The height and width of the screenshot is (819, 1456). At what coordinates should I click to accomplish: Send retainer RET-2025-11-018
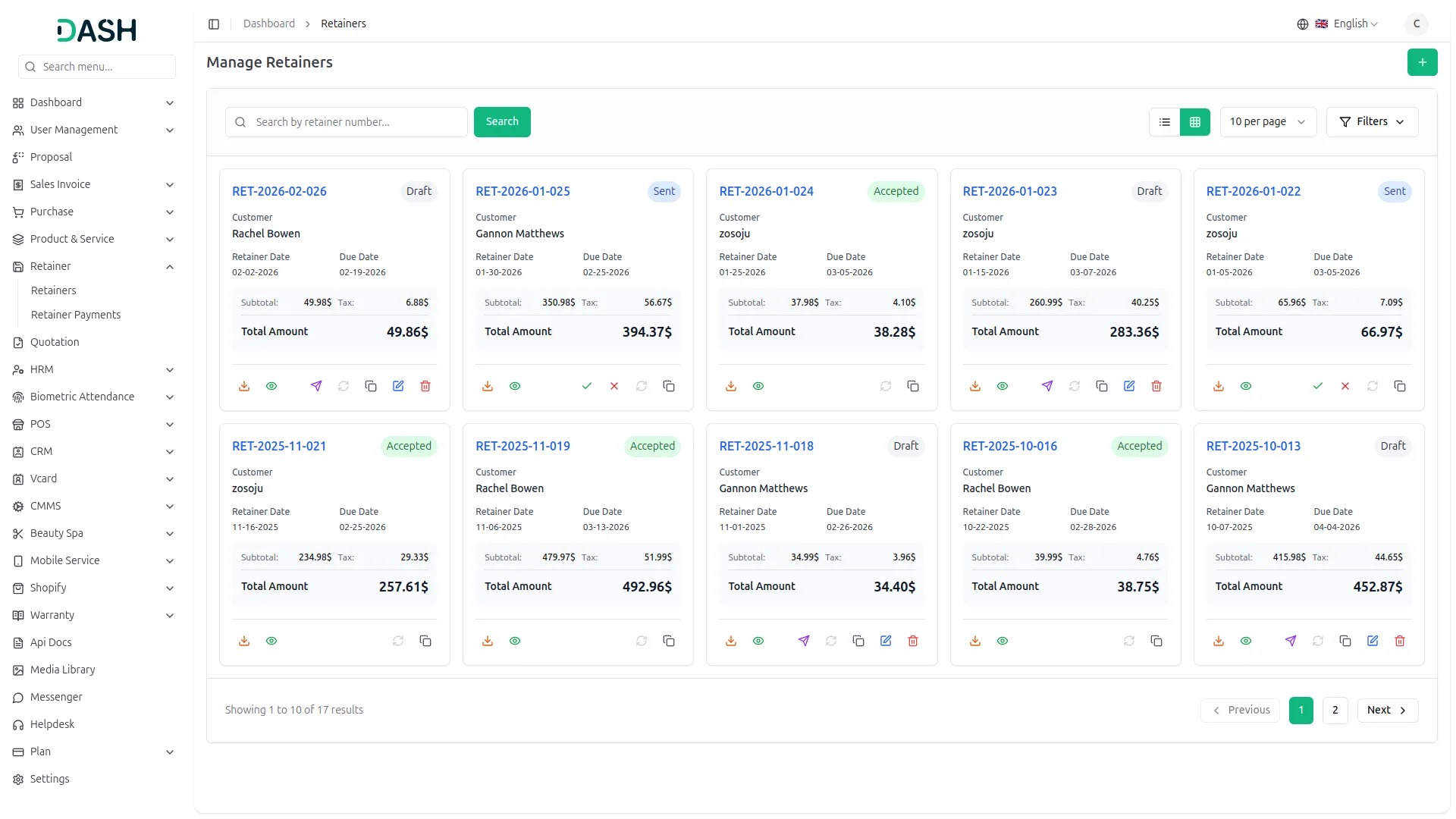pos(804,641)
